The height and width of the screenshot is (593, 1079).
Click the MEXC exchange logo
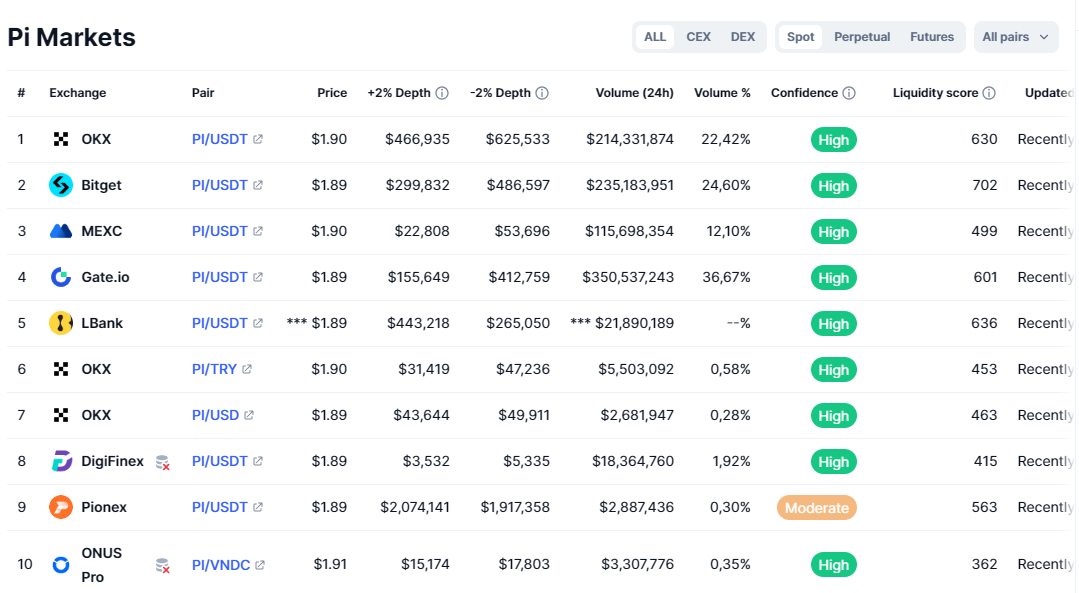(61, 231)
